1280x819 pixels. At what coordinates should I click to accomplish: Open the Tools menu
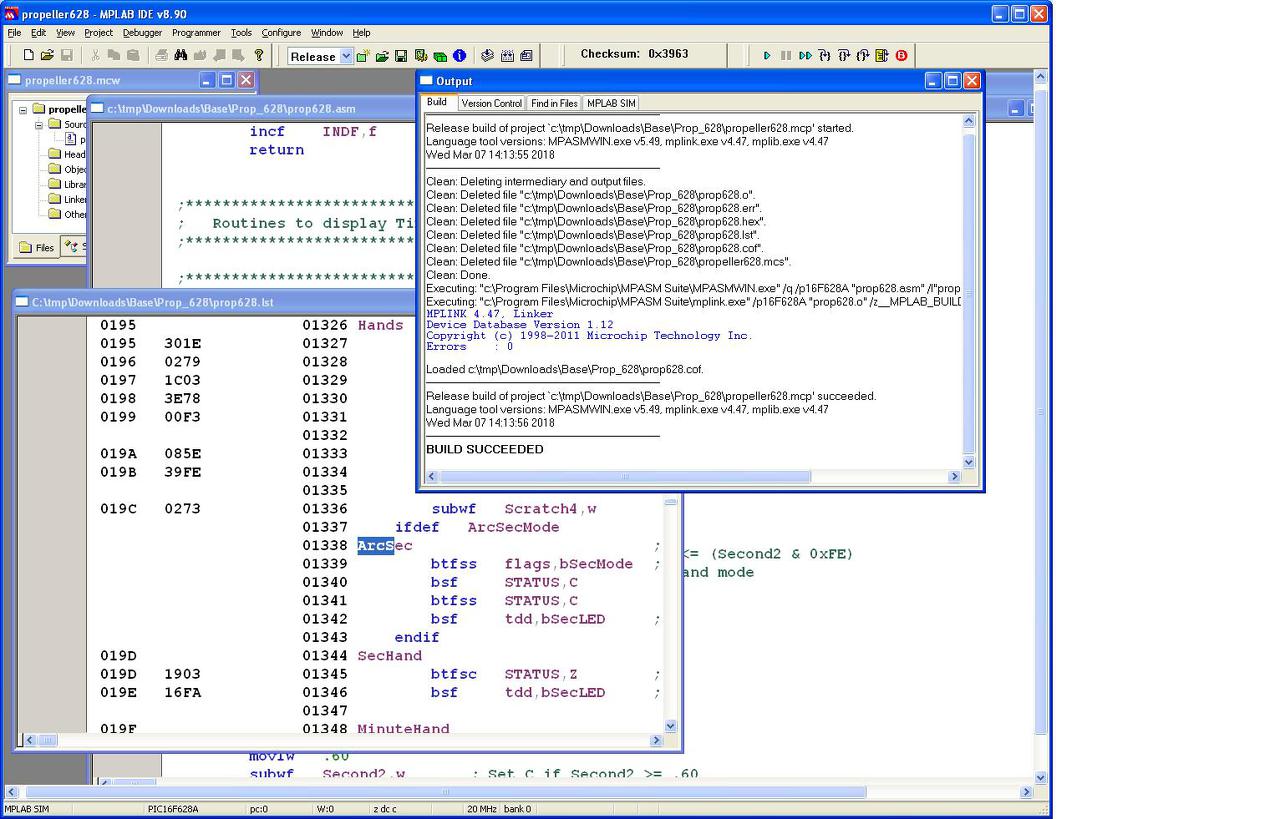(x=241, y=33)
